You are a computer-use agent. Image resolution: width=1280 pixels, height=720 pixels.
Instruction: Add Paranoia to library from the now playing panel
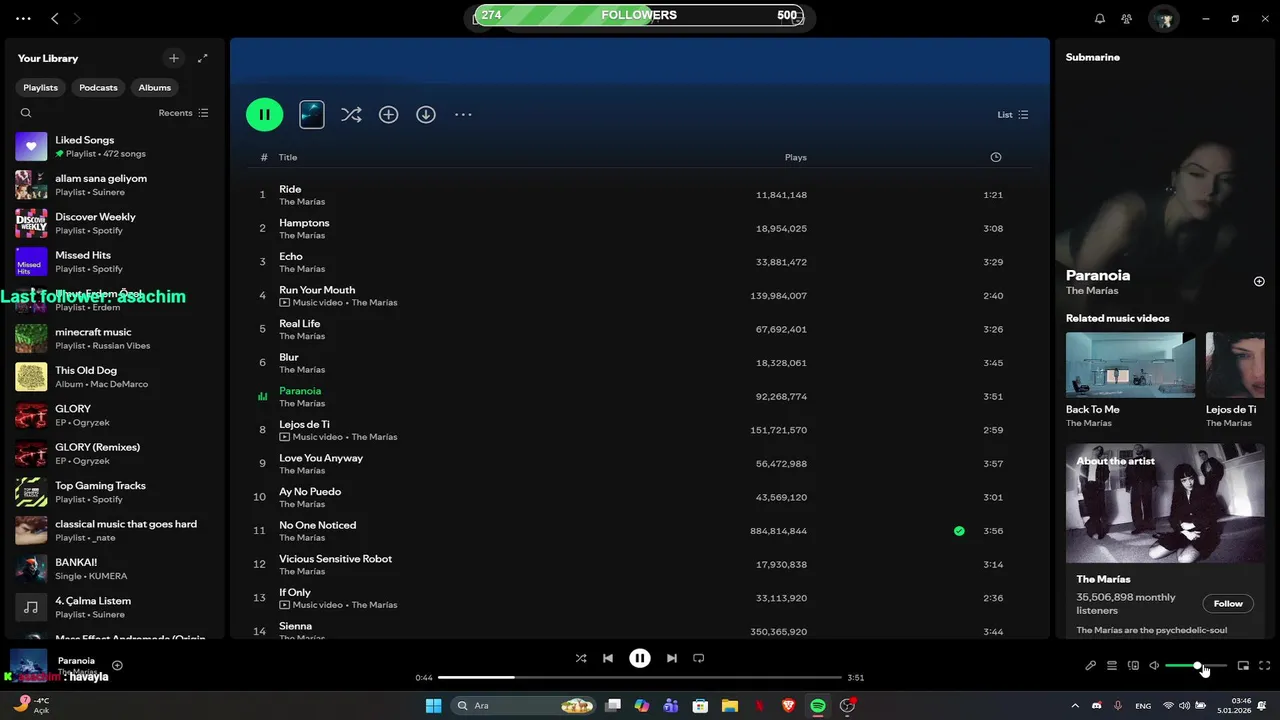coord(1259,281)
